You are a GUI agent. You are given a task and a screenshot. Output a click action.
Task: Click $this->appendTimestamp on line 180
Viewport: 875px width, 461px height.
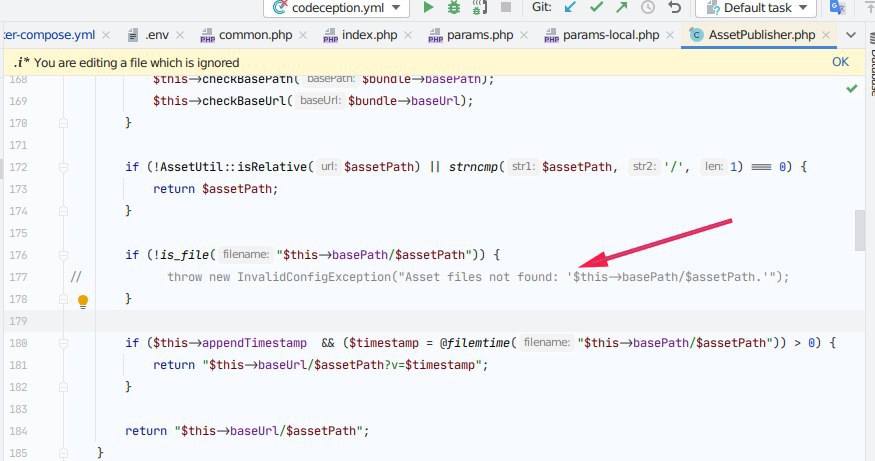230,343
